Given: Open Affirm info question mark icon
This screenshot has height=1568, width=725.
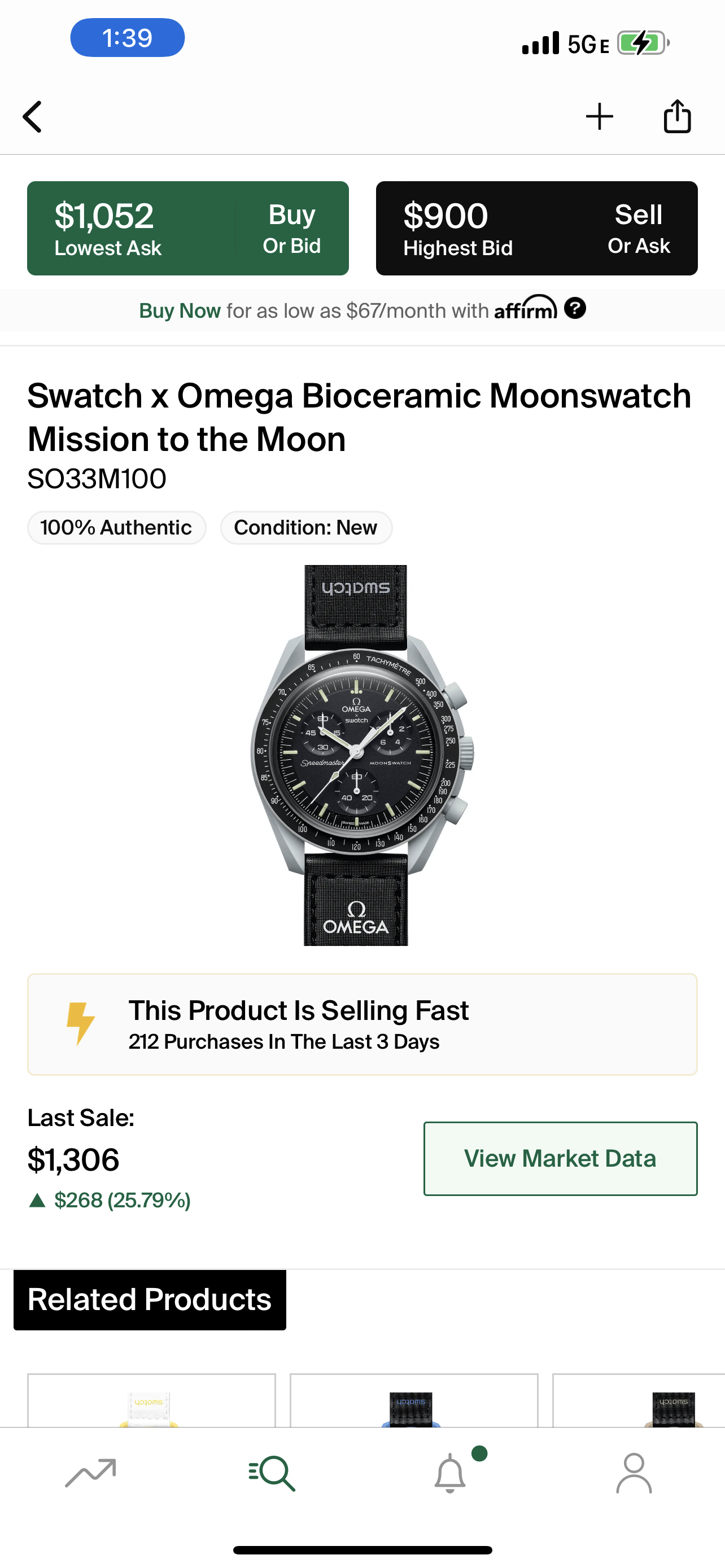Looking at the screenshot, I should [x=575, y=309].
